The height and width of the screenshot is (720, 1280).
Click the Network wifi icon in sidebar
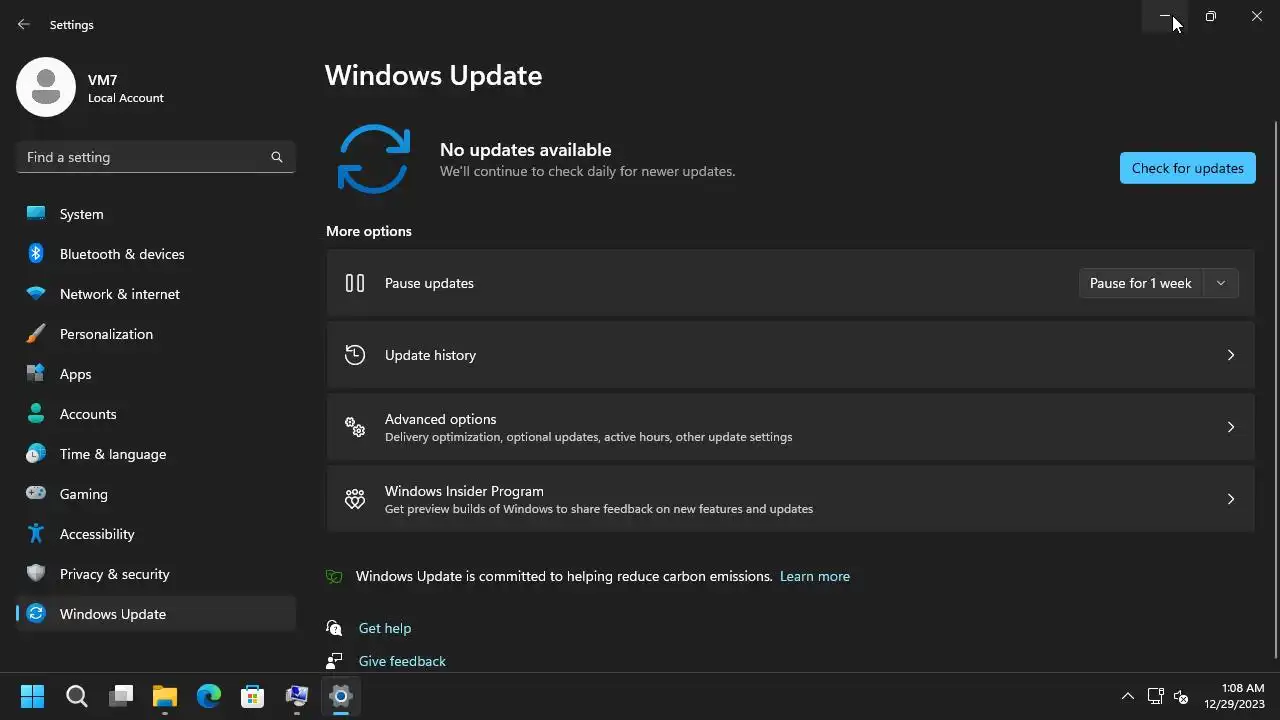[36, 294]
